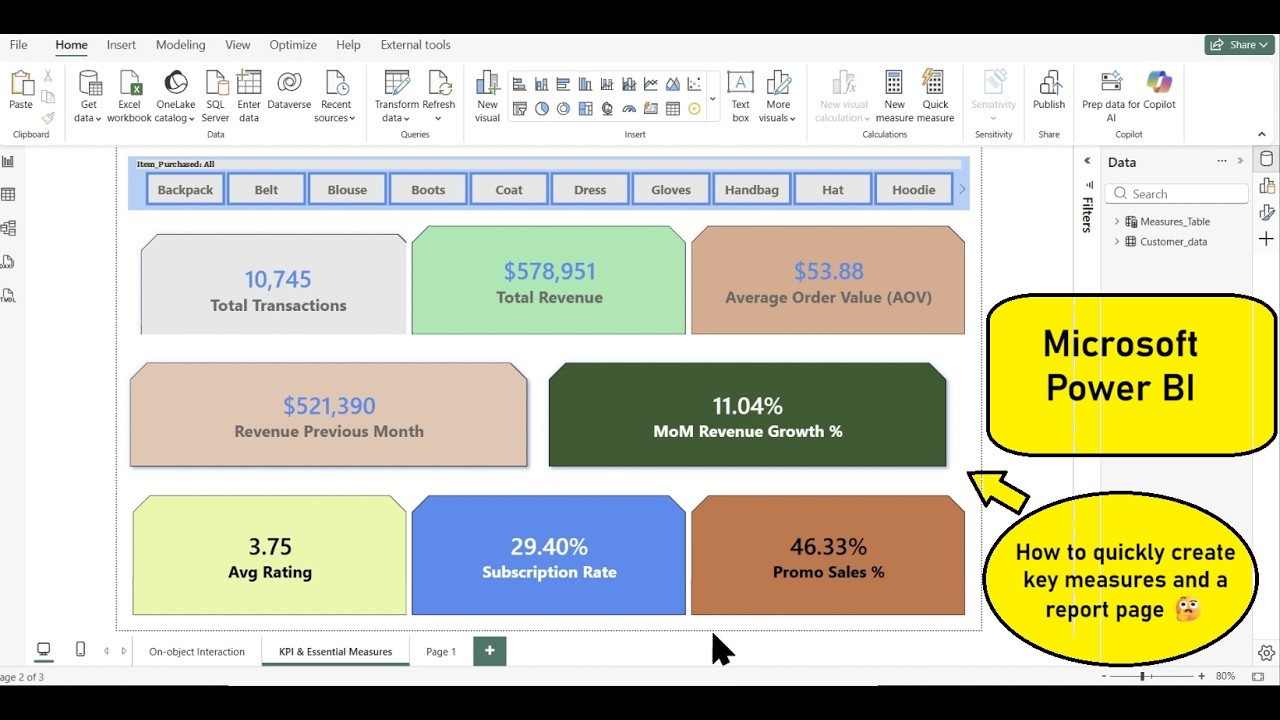The height and width of the screenshot is (720, 1280).
Task: Switch to desktop layout view
Action: (43, 650)
